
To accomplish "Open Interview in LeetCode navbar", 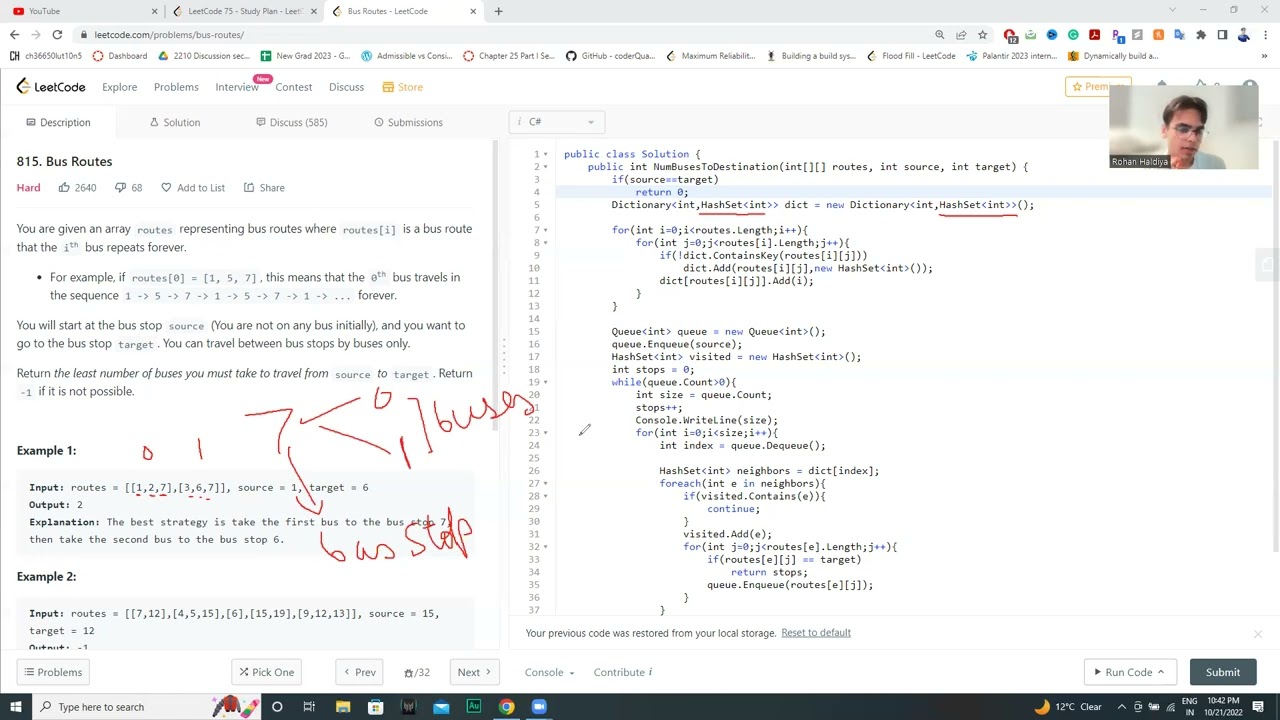I will (x=237, y=87).
